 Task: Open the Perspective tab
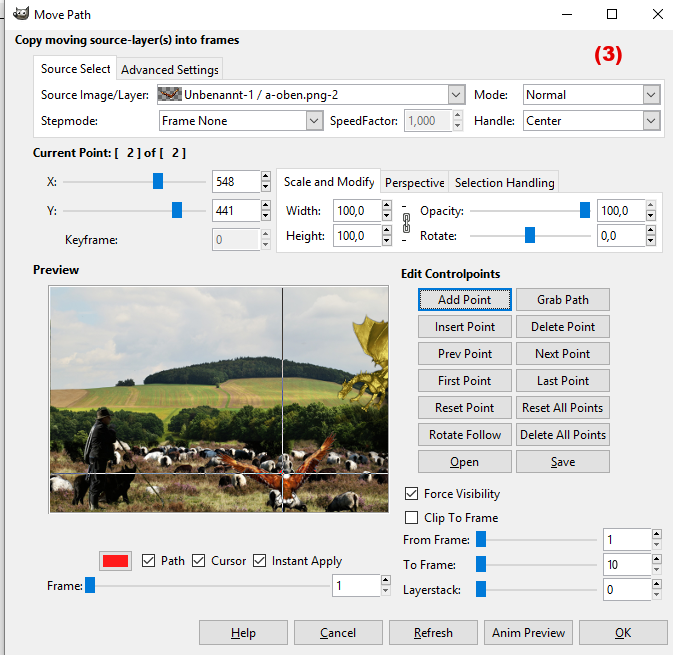[415, 183]
